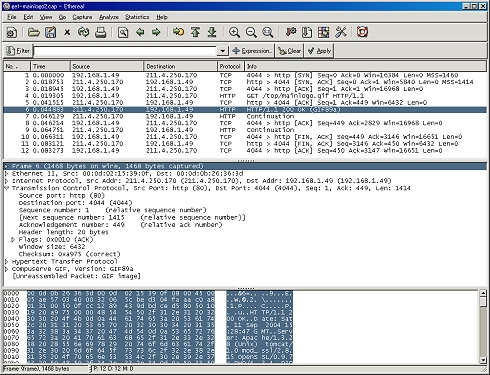Open Coloring Rules toolbar icon

[323, 32]
